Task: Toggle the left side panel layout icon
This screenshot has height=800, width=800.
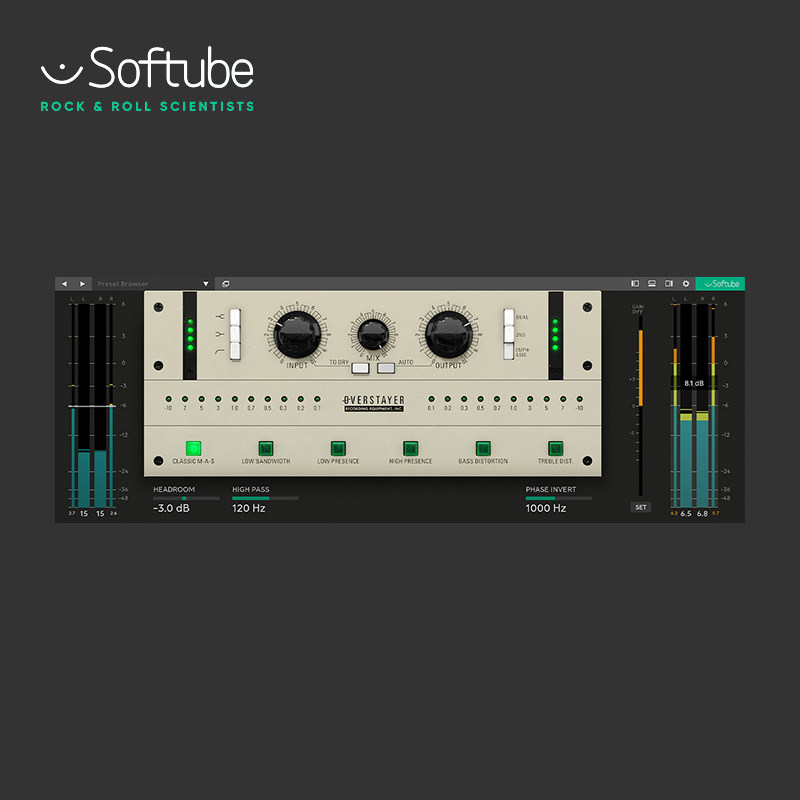Action: coord(635,284)
